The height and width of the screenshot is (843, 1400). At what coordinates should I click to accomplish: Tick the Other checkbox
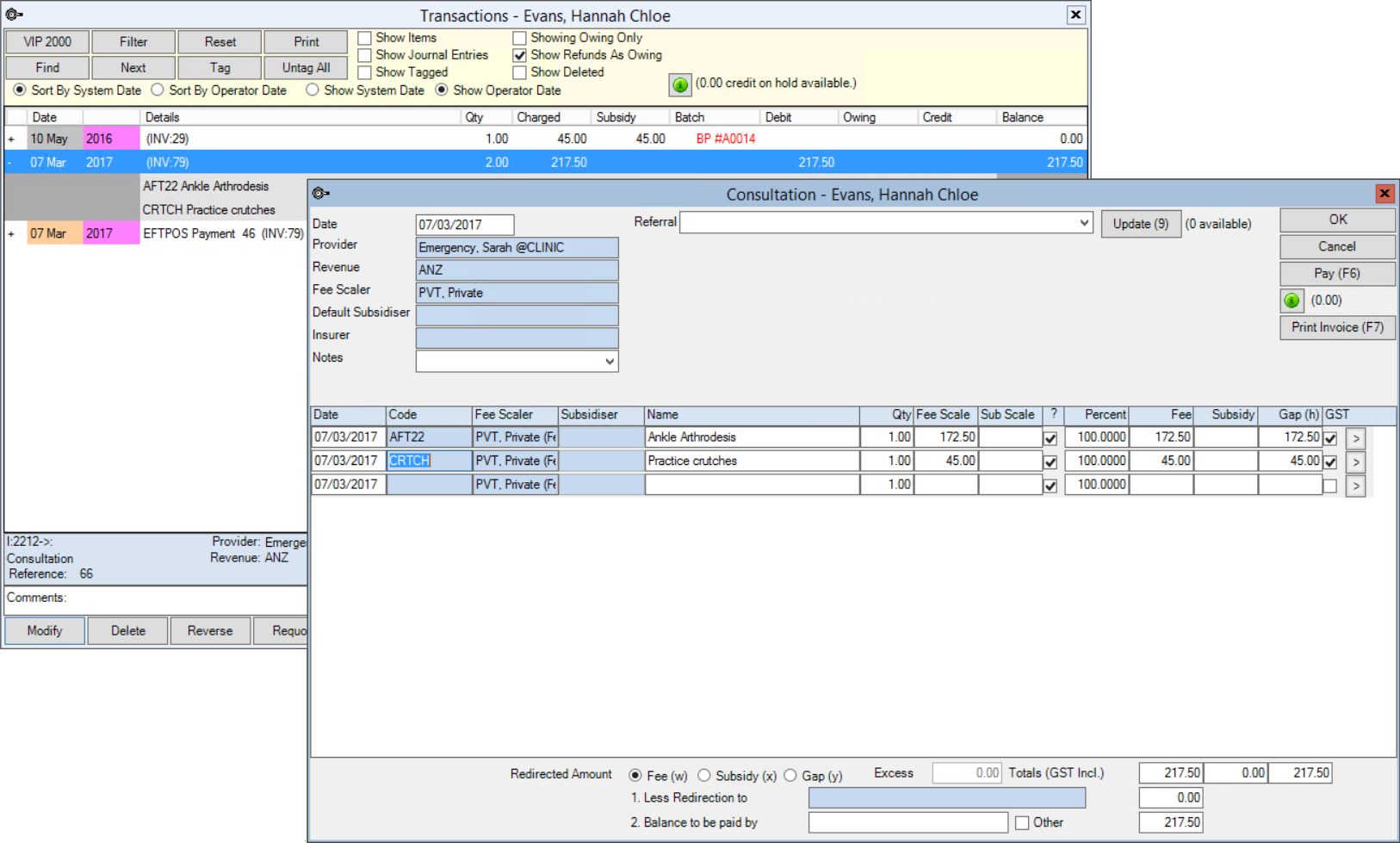tap(1022, 822)
